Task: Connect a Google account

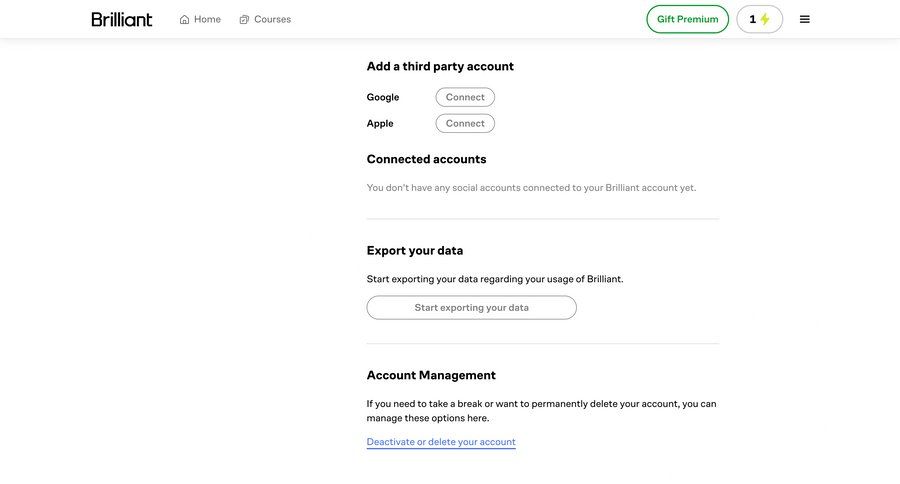Action: click(x=465, y=97)
